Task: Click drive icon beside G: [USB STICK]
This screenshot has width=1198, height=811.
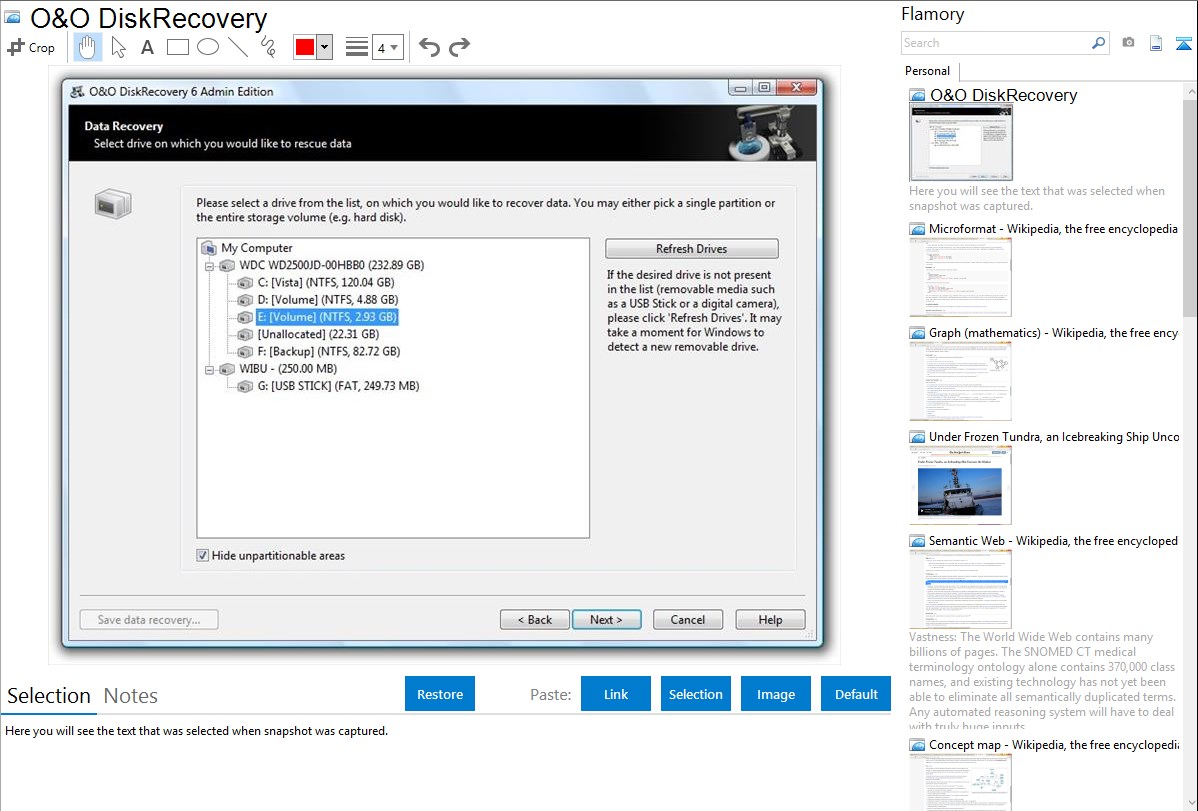Action: tap(245, 387)
